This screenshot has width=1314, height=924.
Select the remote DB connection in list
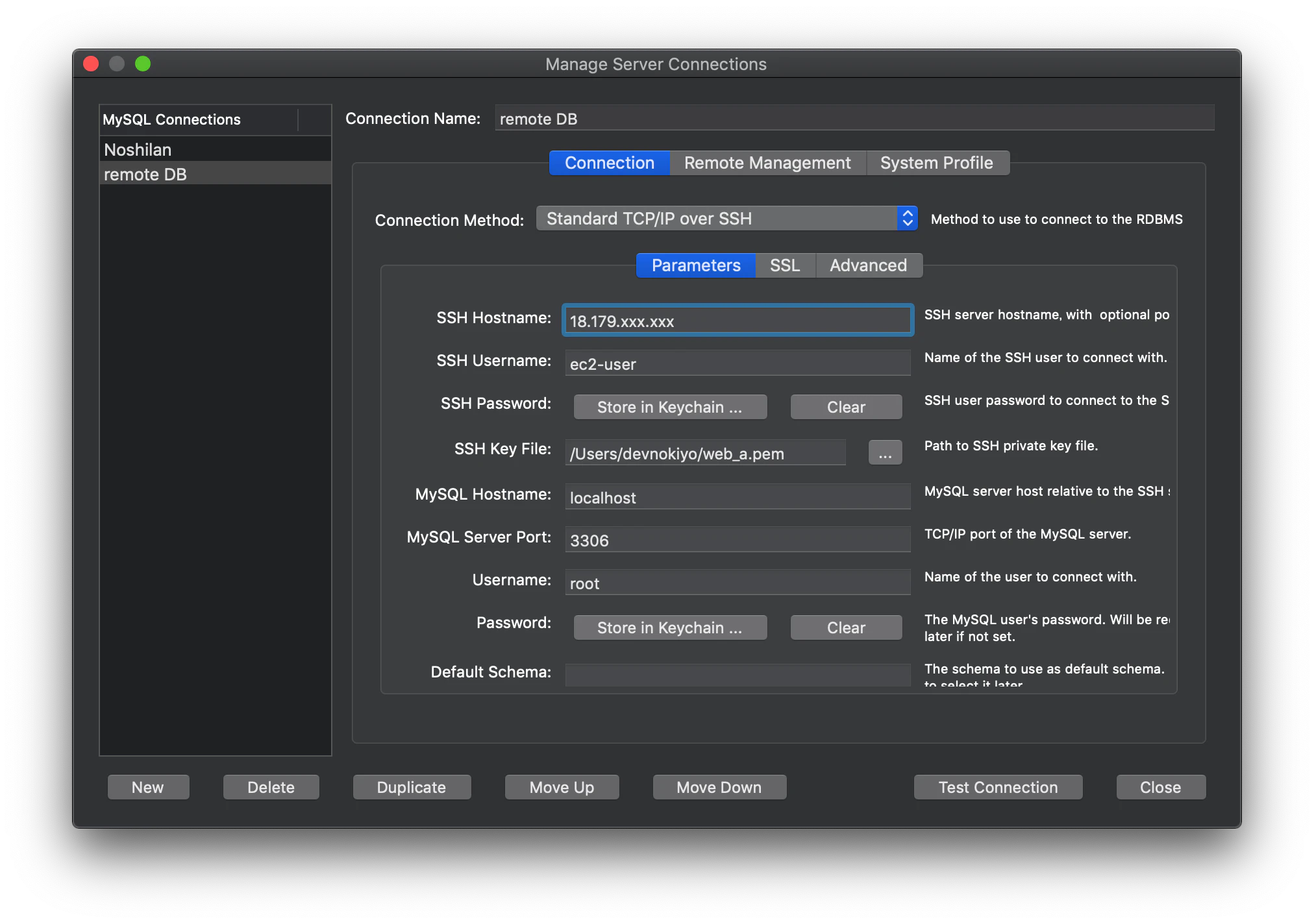tap(215, 174)
